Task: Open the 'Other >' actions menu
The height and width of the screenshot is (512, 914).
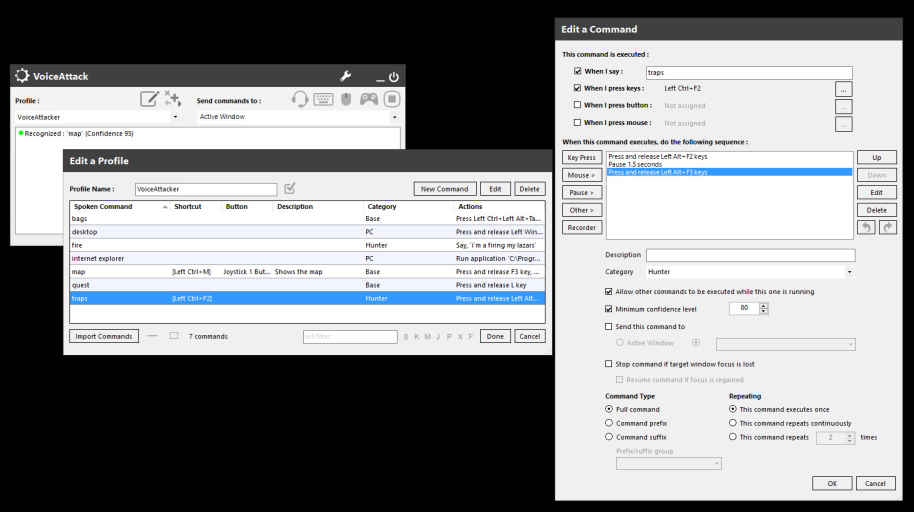Action: pos(582,210)
